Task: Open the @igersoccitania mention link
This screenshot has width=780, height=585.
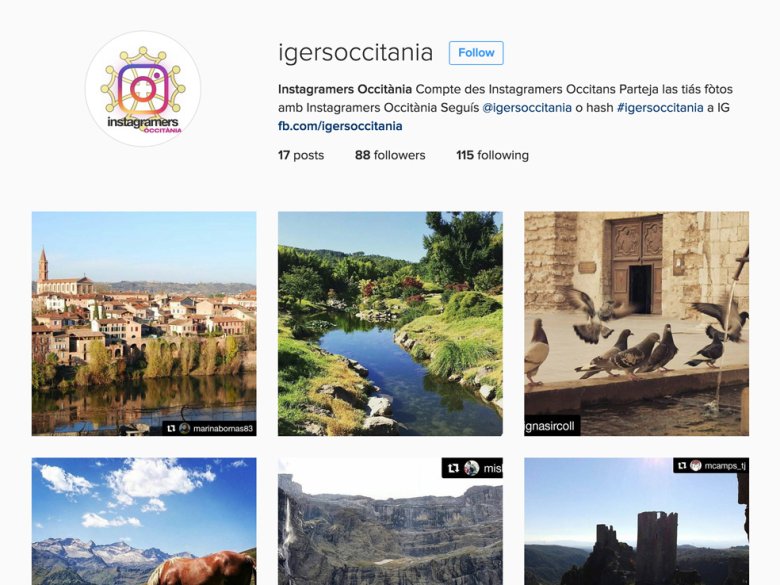Action: [x=527, y=107]
